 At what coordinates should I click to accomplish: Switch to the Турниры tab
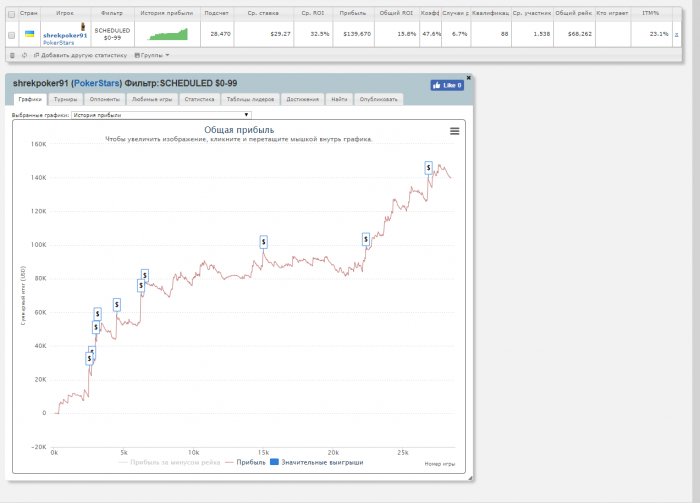66,100
